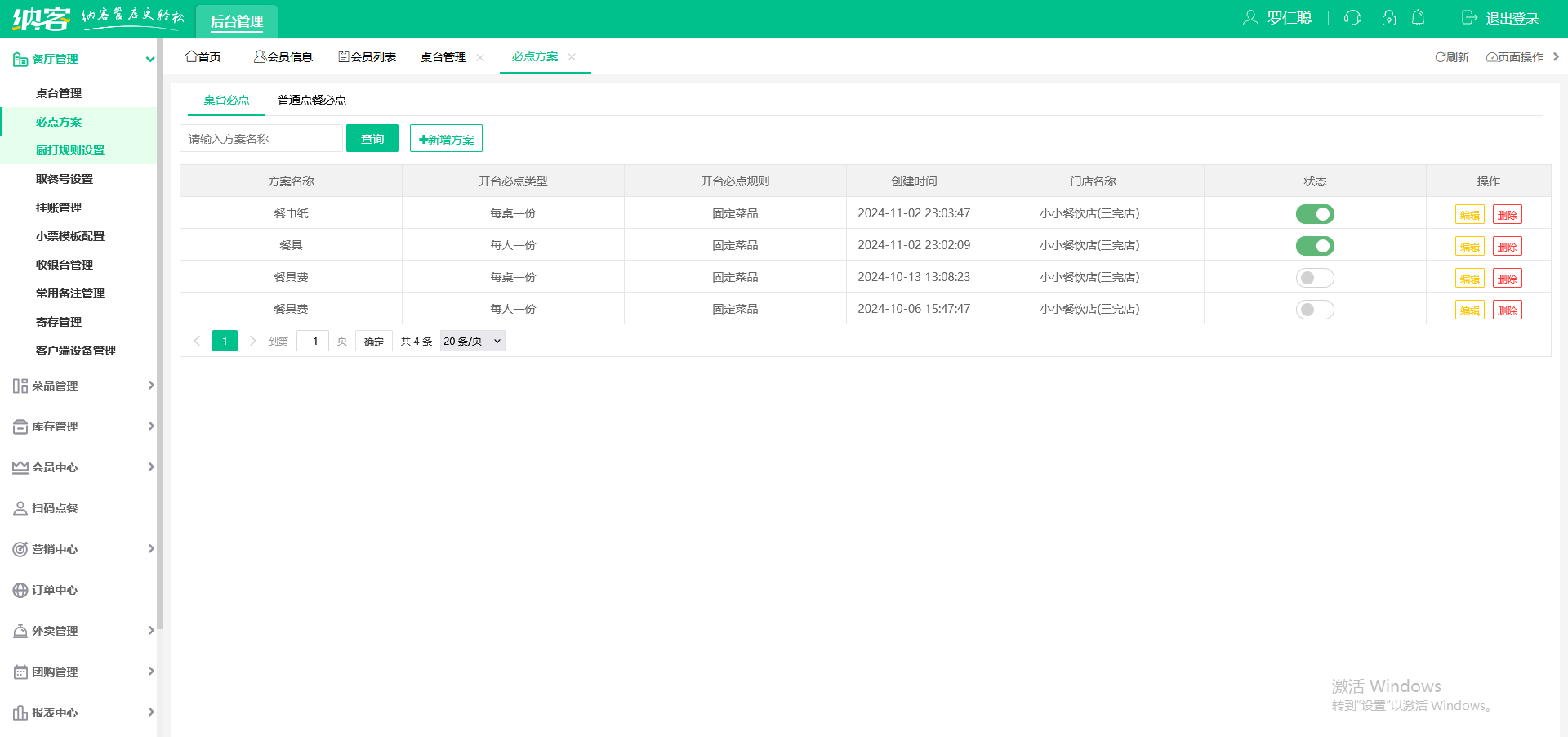Go to previous page arrow
The height and width of the screenshot is (737, 1568).
point(197,341)
